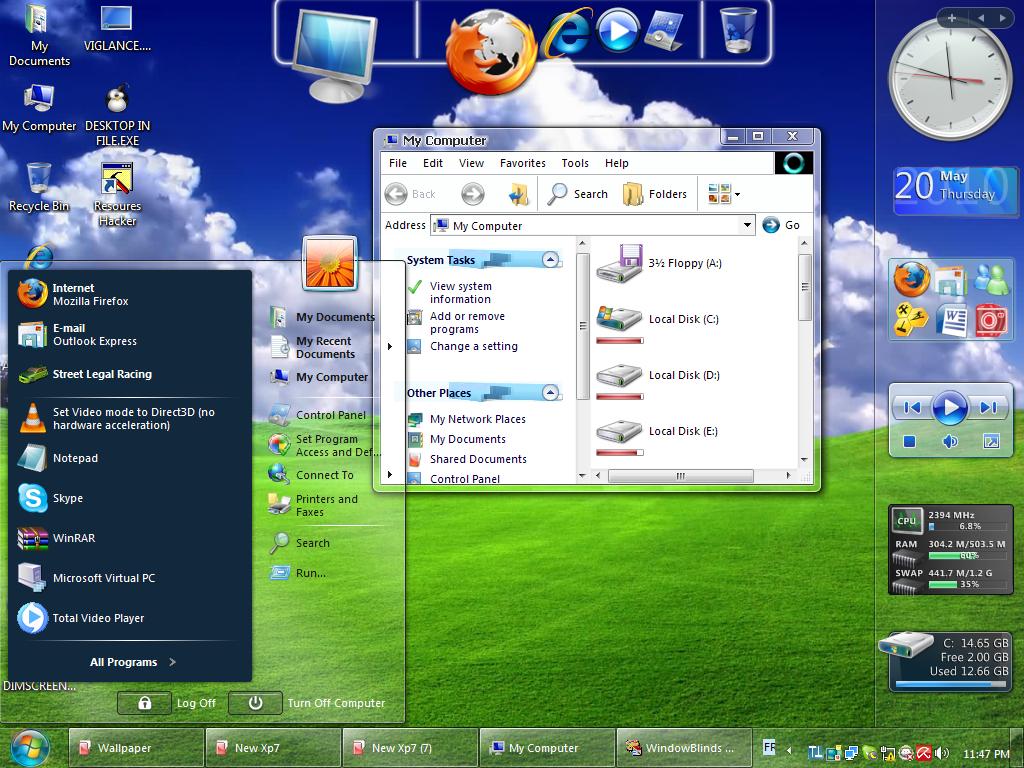Collapse the System Tasks section
This screenshot has width=1024, height=768.
pos(550,260)
